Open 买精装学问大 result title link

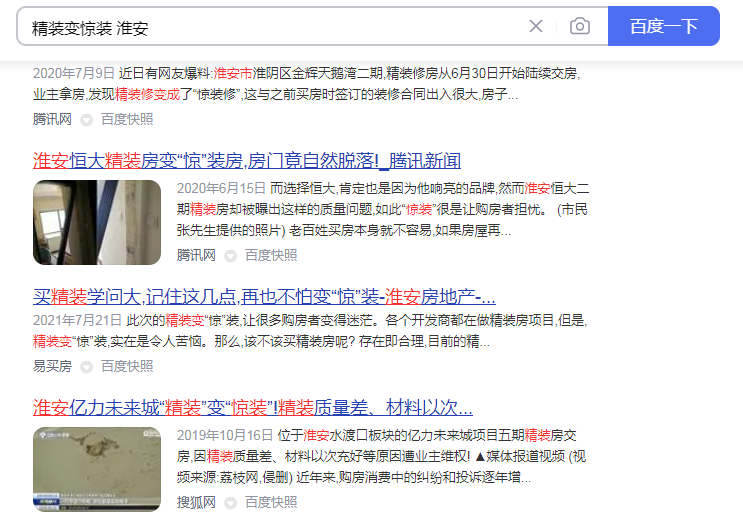click(x=264, y=297)
